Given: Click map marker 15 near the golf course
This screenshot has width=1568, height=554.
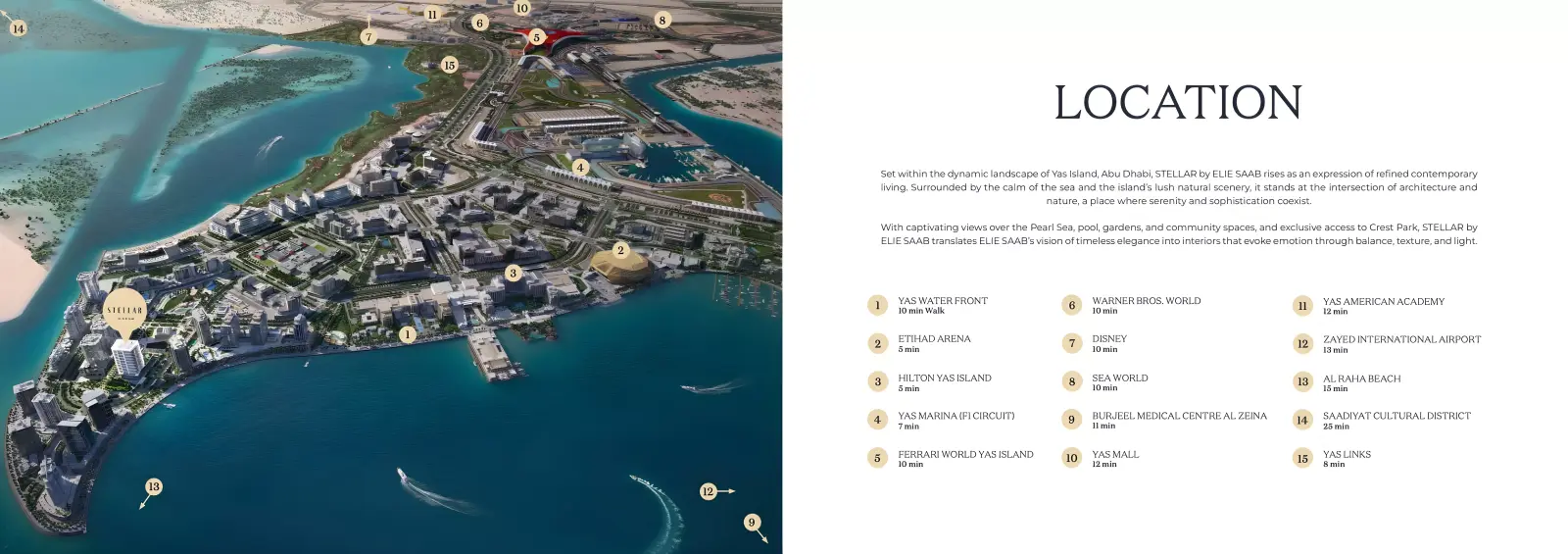Looking at the screenshot, I should [x=450, y=65].
